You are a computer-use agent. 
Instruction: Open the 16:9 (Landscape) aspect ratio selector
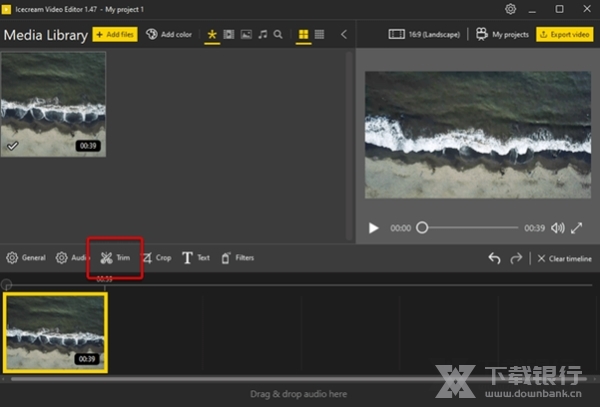pyautogui.click(x=424, y=34)
